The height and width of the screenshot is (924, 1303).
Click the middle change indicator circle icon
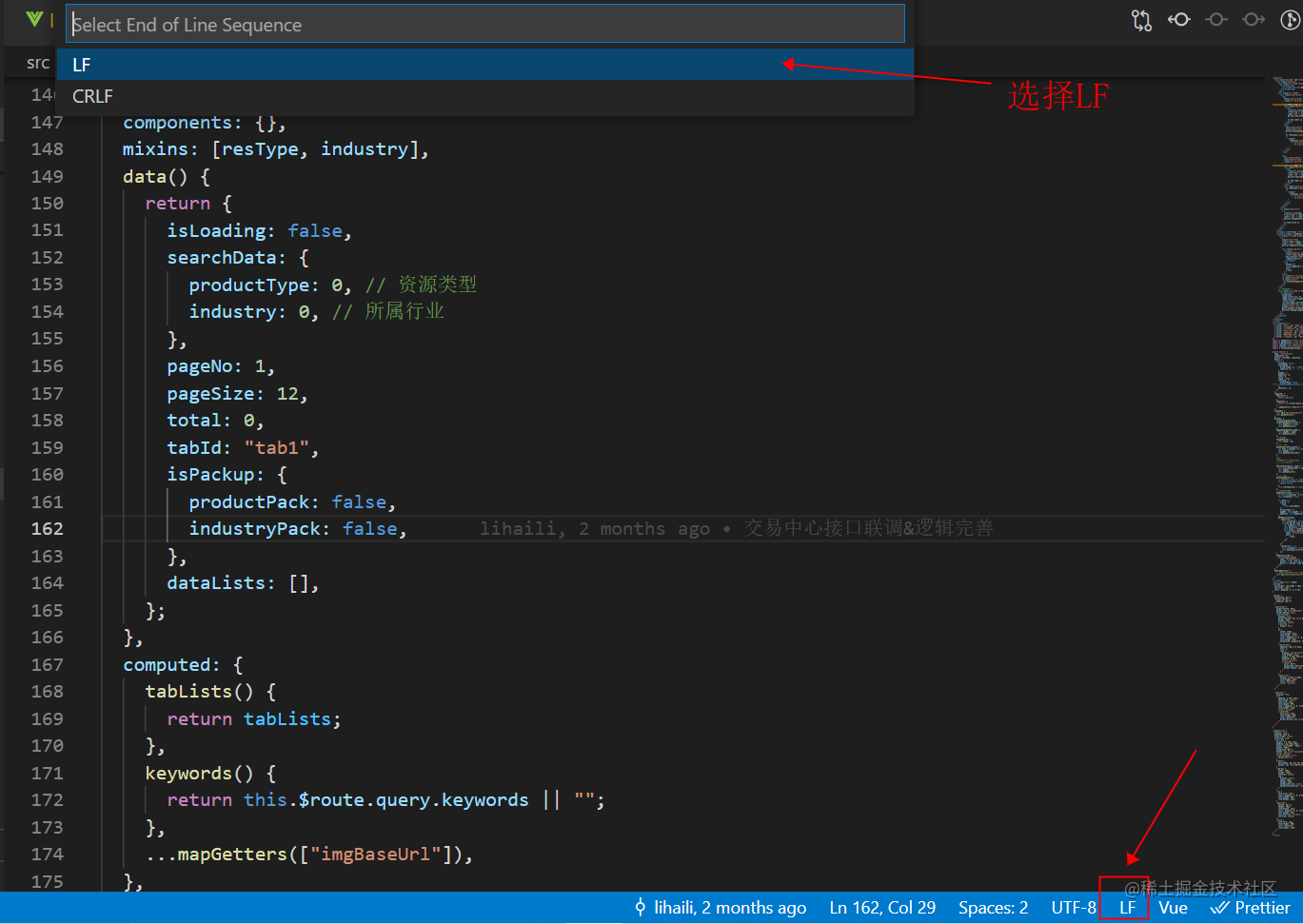tap(1216, 19)
